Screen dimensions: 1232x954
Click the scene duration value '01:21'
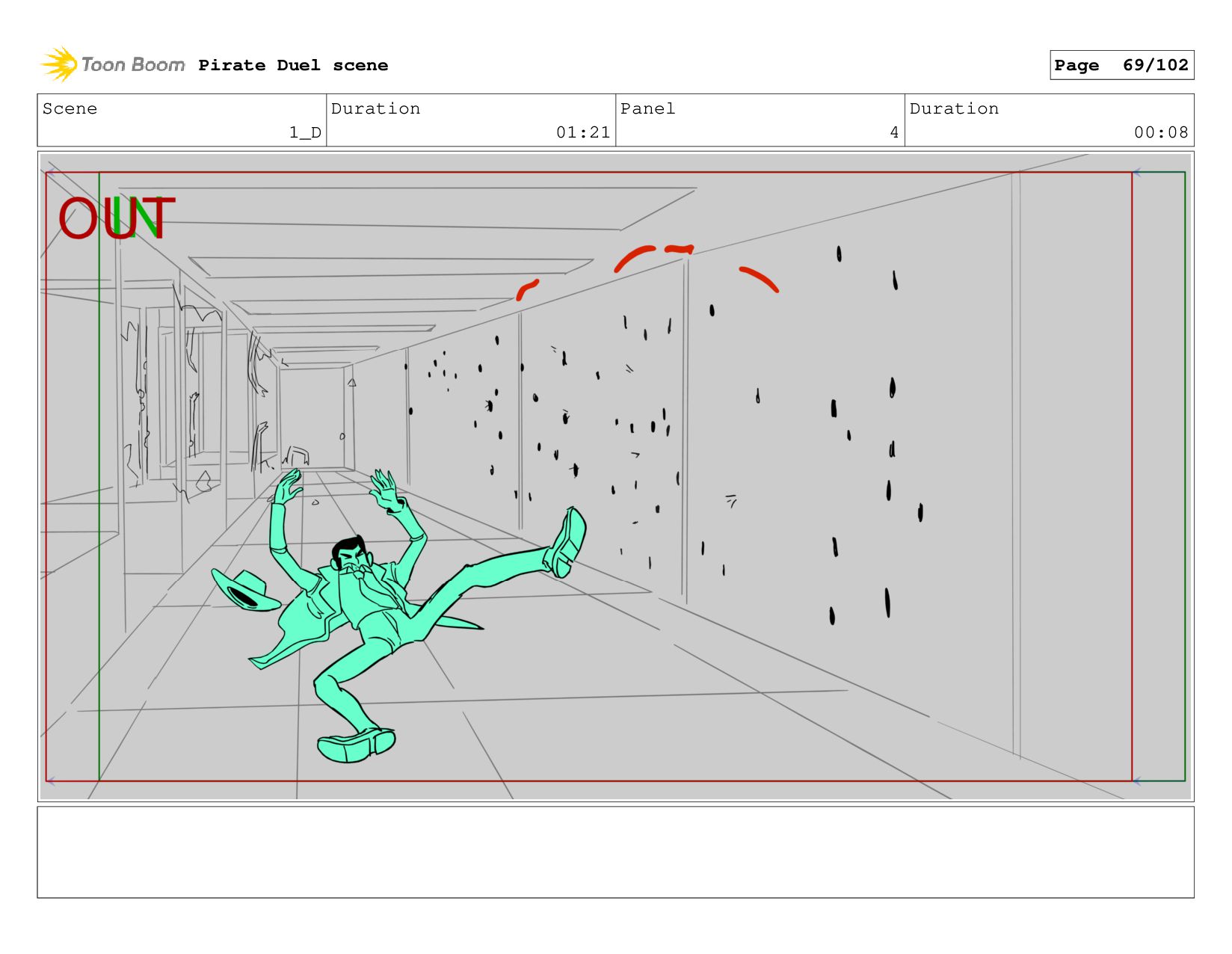(x=583, y=133)
